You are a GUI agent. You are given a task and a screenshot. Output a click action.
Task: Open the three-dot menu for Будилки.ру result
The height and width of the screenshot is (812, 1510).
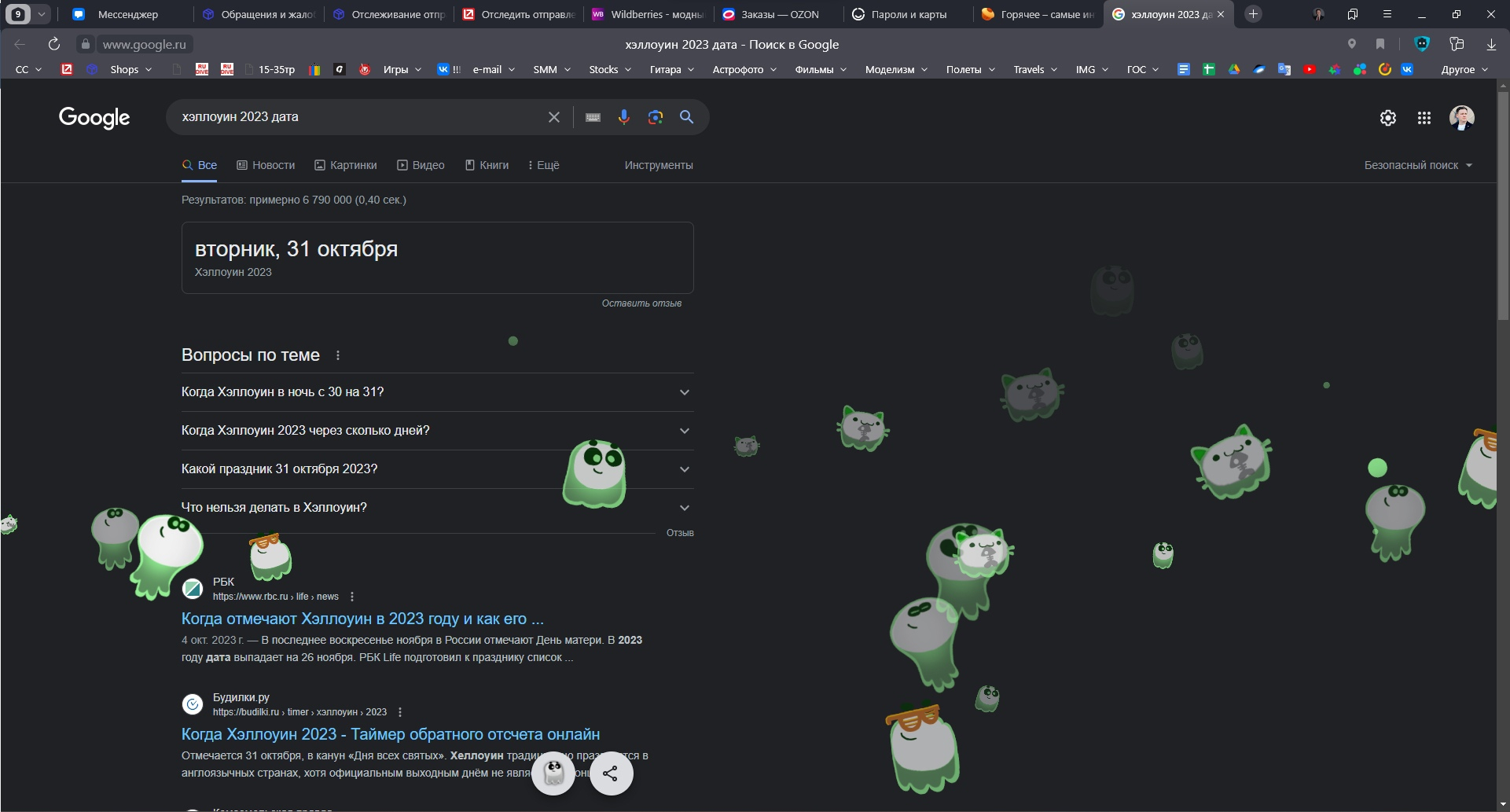(400, 712)
